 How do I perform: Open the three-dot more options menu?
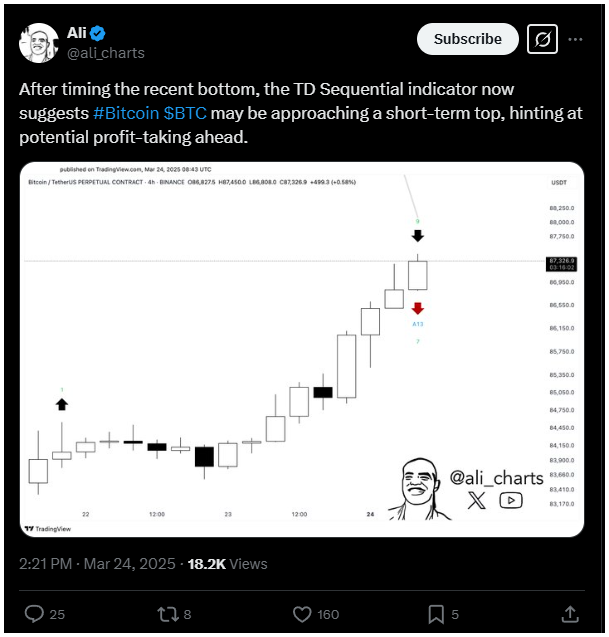pos(575,39)
